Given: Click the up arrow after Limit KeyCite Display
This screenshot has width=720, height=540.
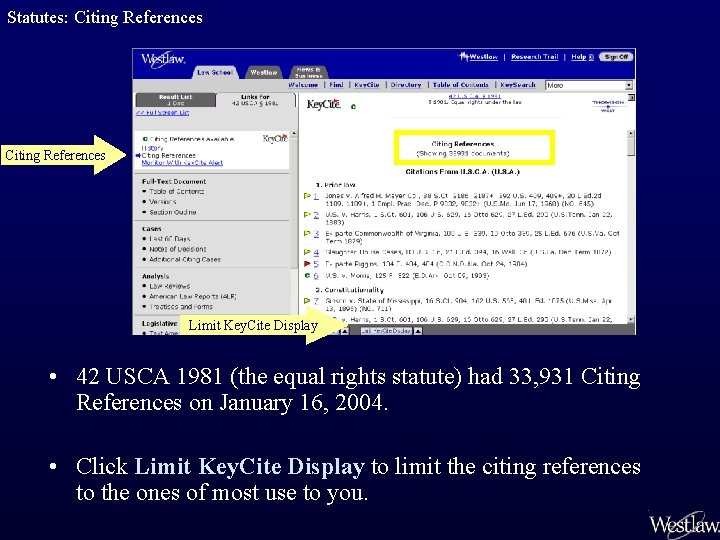Looking at the screenshot, I should (x=418, y=331).
